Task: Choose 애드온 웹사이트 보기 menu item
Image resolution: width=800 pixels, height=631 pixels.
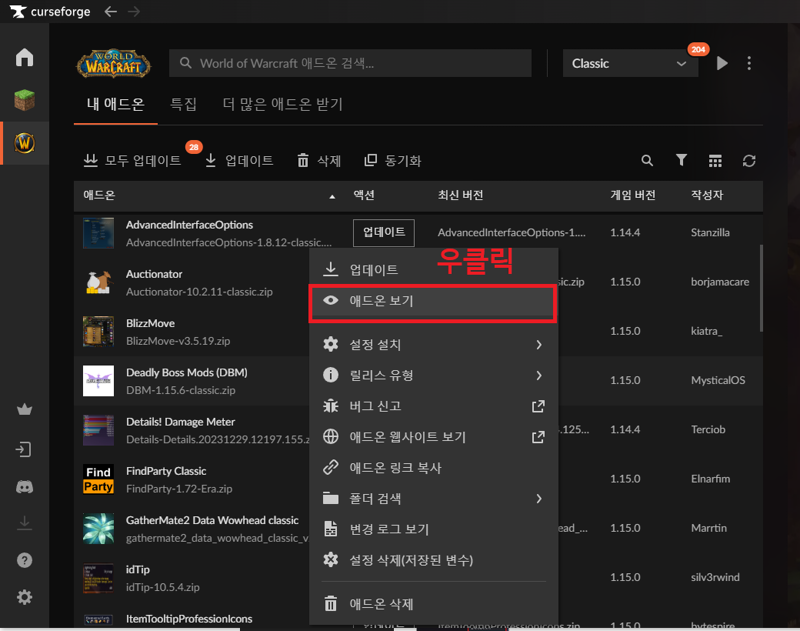Action: (434, 437)
